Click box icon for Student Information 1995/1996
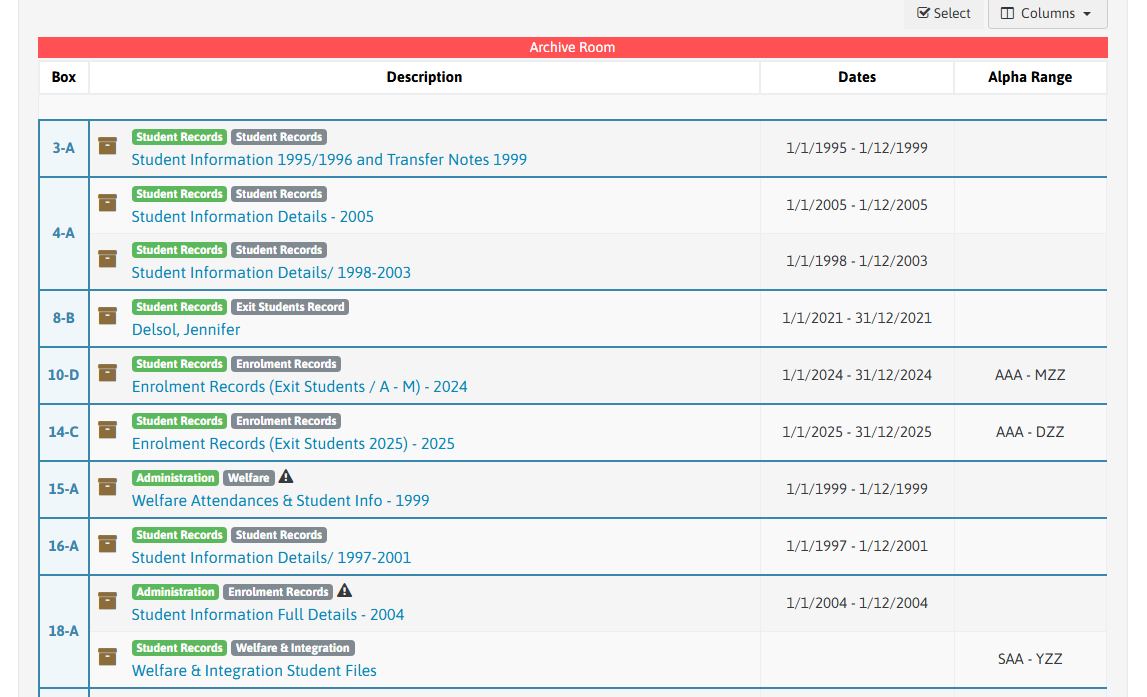The height and width of the screenshot is (697, 1147). point(108,146)
